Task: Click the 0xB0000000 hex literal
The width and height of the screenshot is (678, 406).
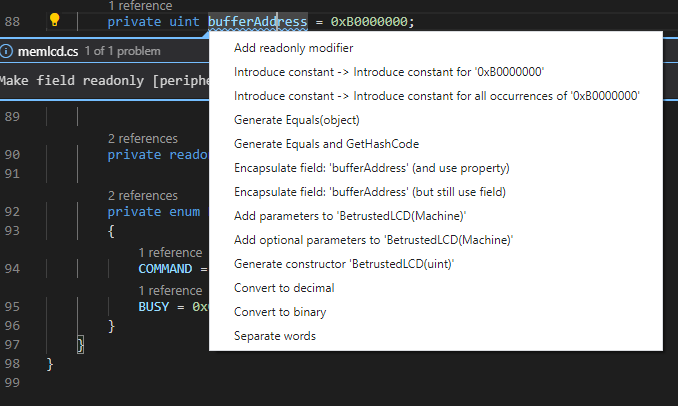Action: [x=369, y=22]
